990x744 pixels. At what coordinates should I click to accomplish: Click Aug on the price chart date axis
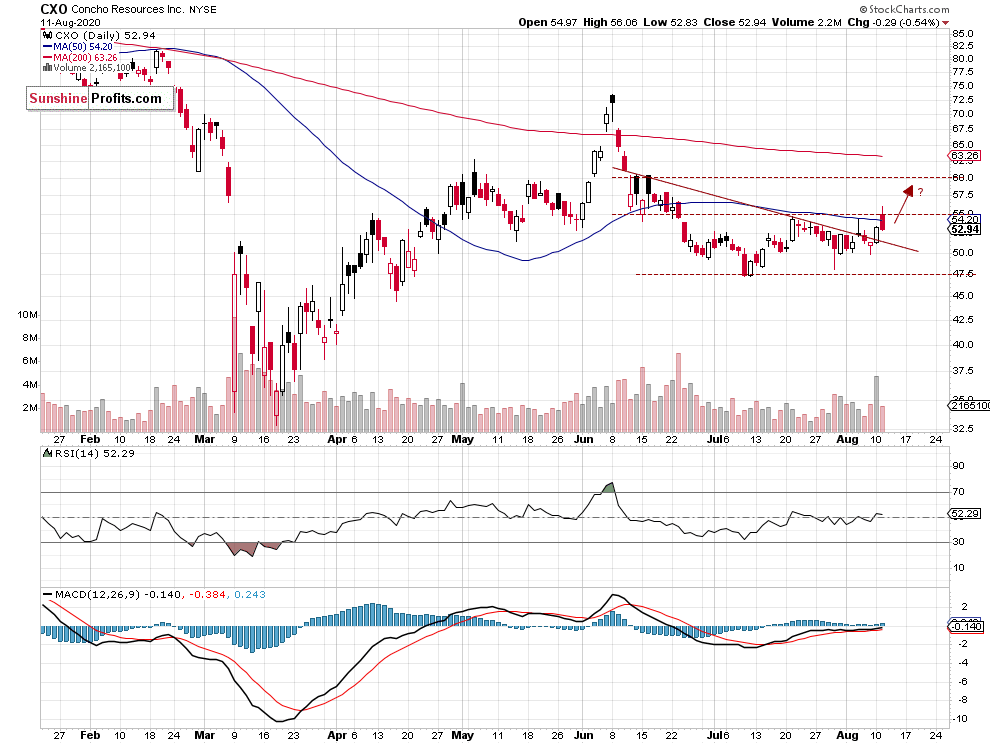tap(847, 439)
